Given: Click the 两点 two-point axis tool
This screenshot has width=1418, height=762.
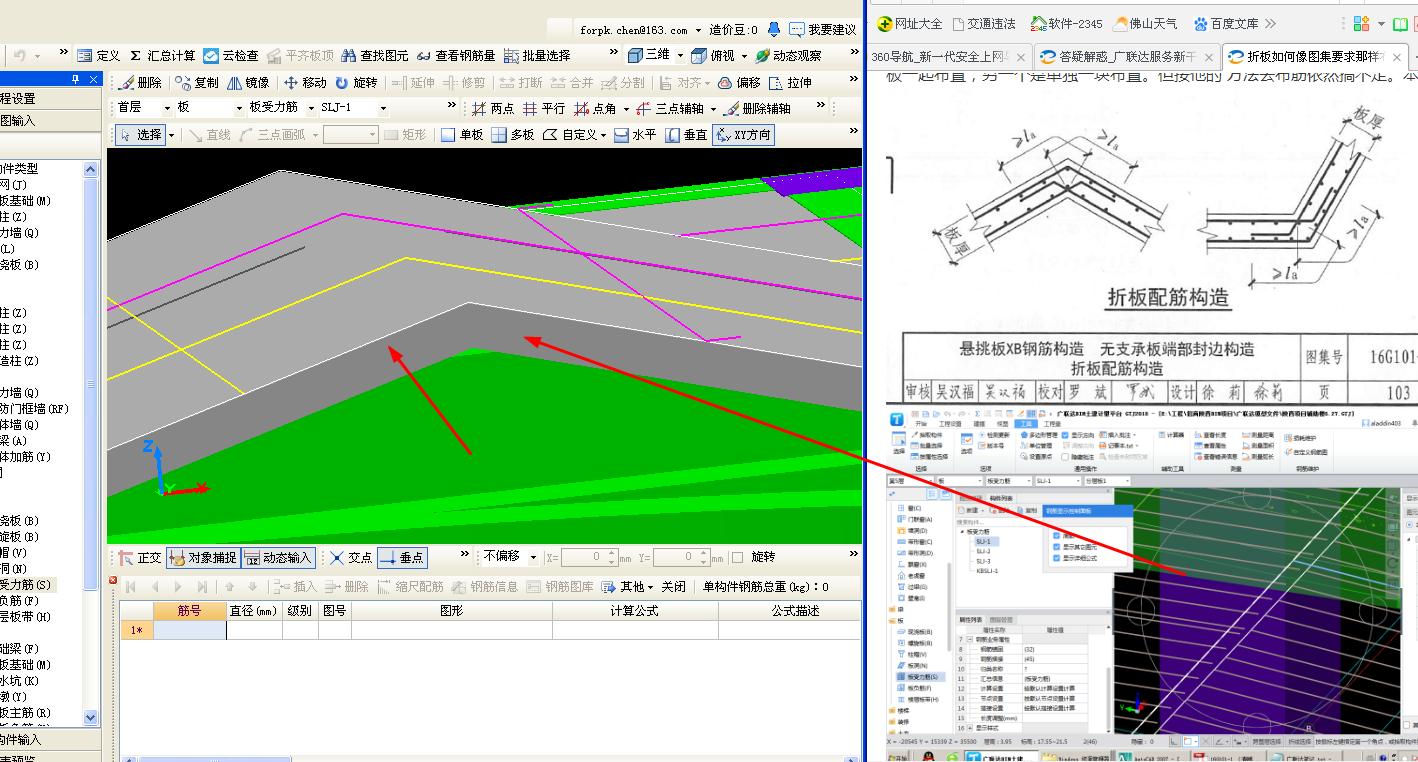Looking at the screenshot, I should pyautogui.click(x=493, y=108).
